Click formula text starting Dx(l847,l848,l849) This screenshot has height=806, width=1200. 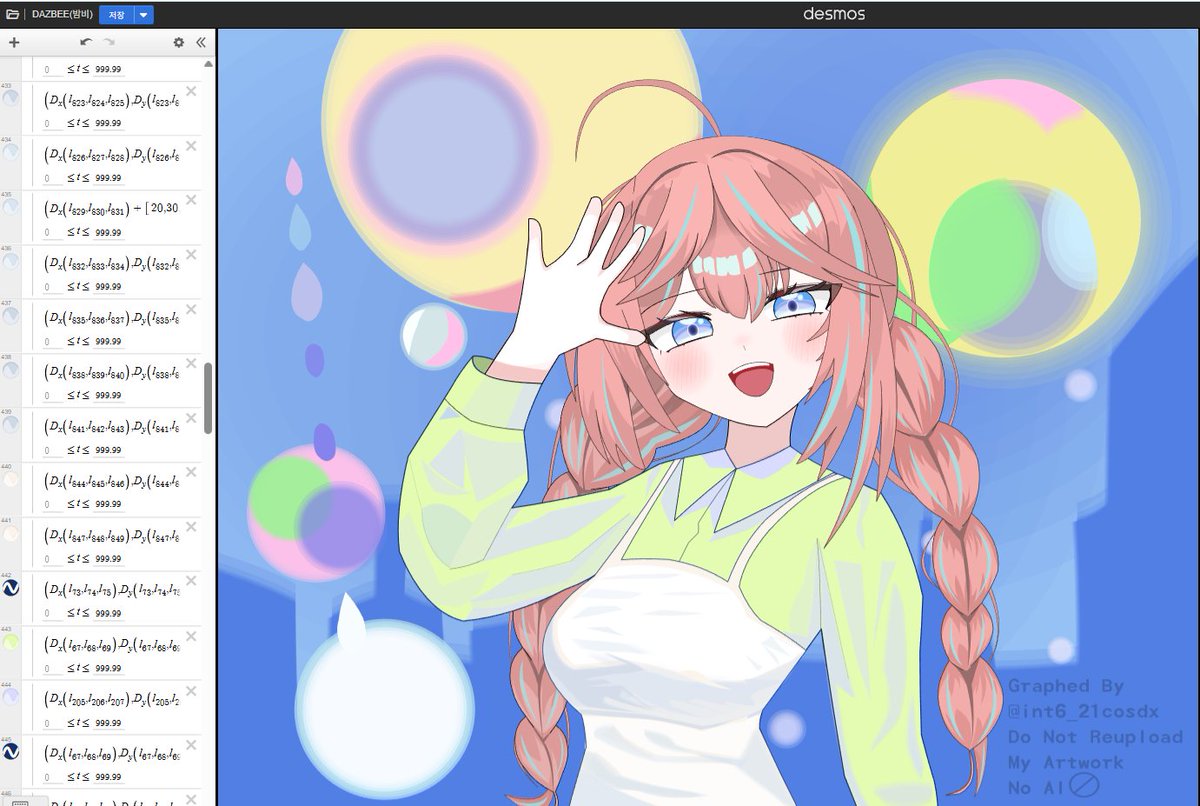pos(111,535)
